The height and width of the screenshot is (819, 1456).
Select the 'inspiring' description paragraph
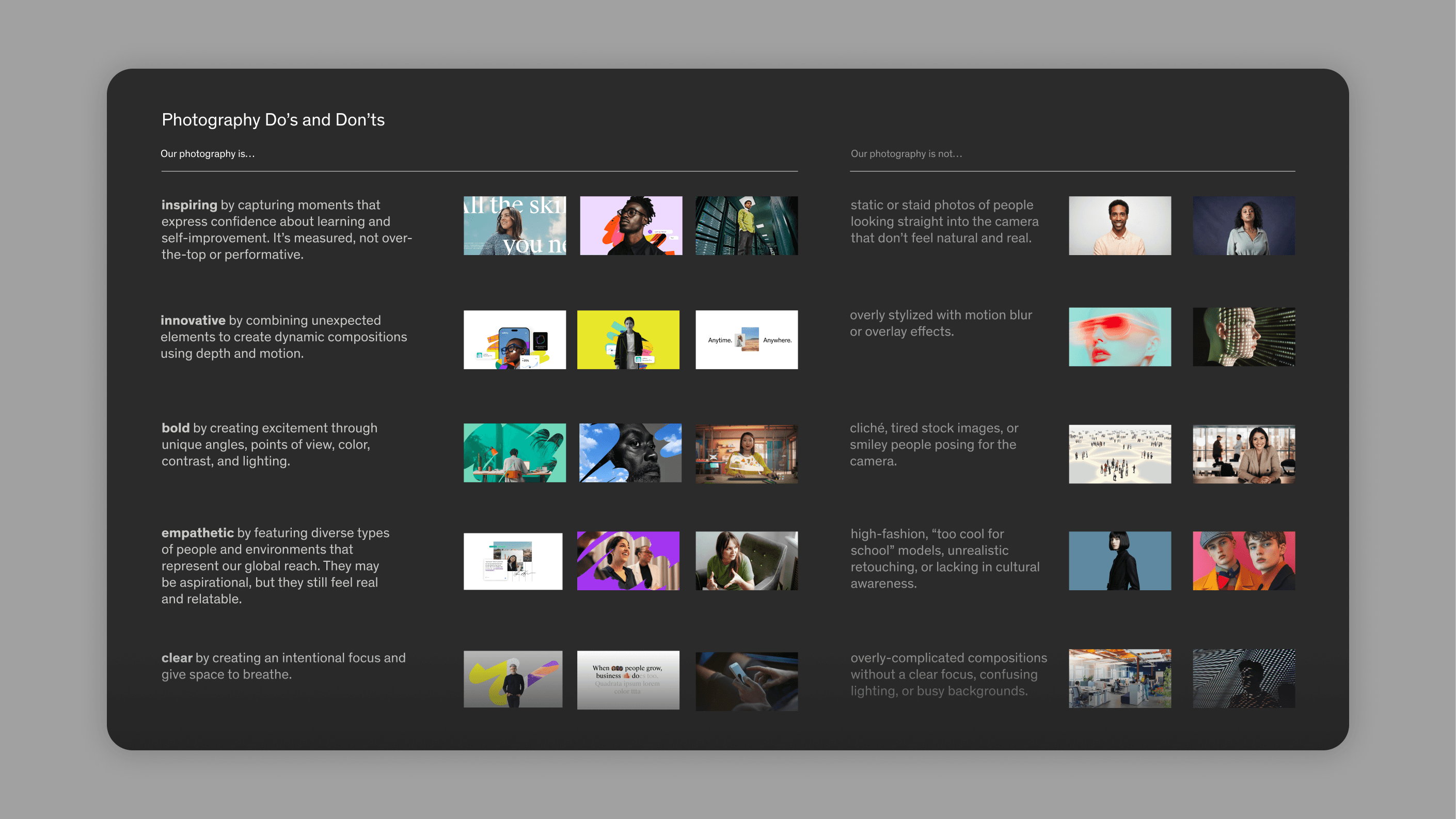point(287,229)
